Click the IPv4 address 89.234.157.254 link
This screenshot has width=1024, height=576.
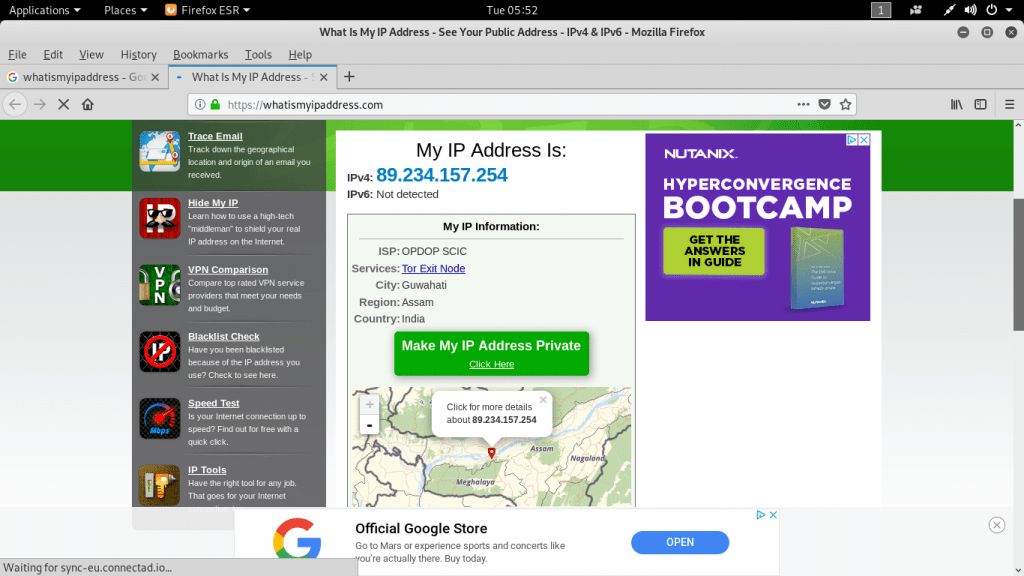[x=441, y=175]
